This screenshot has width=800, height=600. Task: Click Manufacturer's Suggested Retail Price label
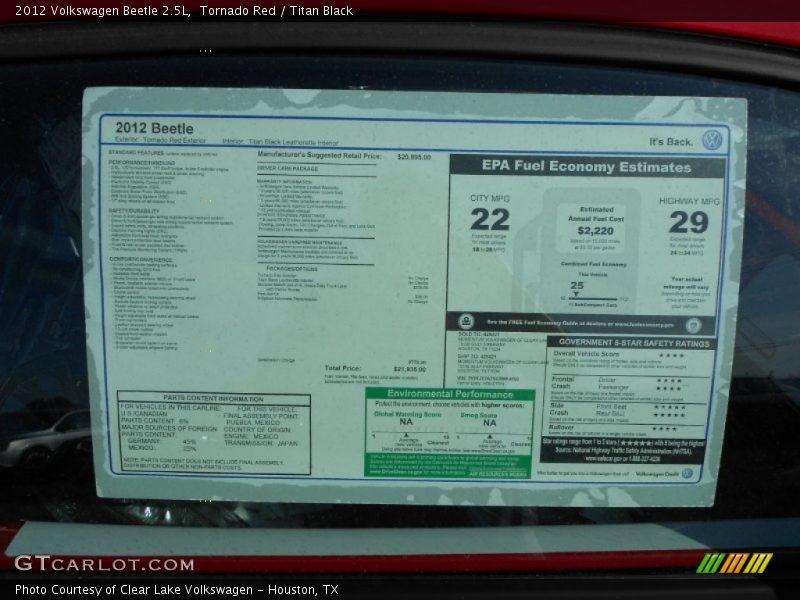pyautogui.click(x=319, y=155)
